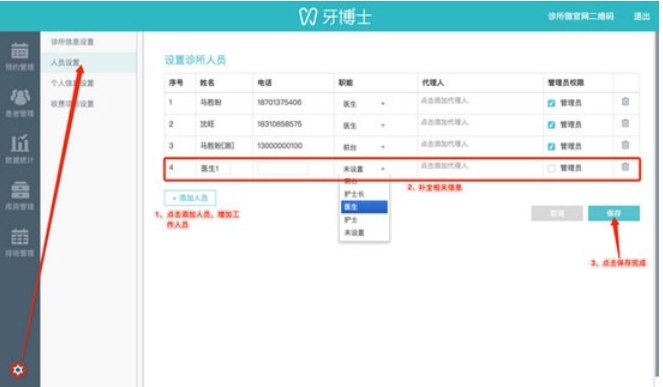This screenshot has height=387, width=663.
Task: Delete row 1 马胜盼 with trash icon
Action: [625, 102]
